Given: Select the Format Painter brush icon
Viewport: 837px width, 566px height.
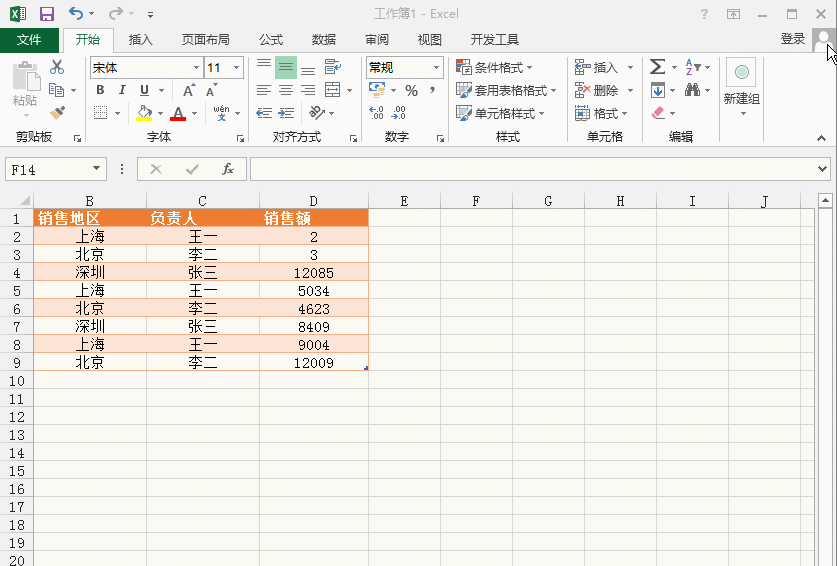Looking at the screenshot, I should click(x=57, y=113).
